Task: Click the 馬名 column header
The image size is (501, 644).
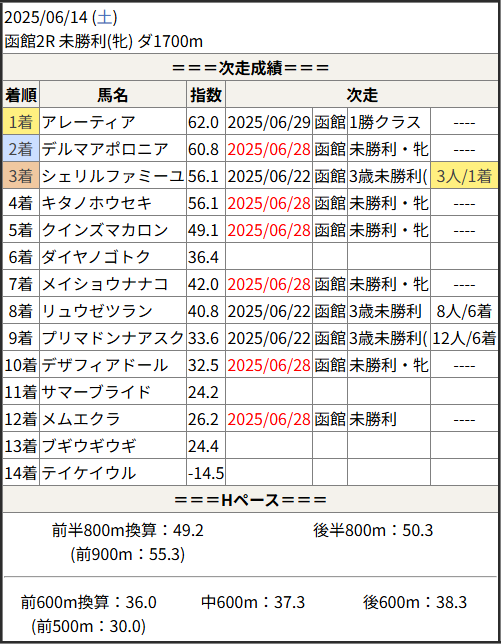Action: pos(113,95)
